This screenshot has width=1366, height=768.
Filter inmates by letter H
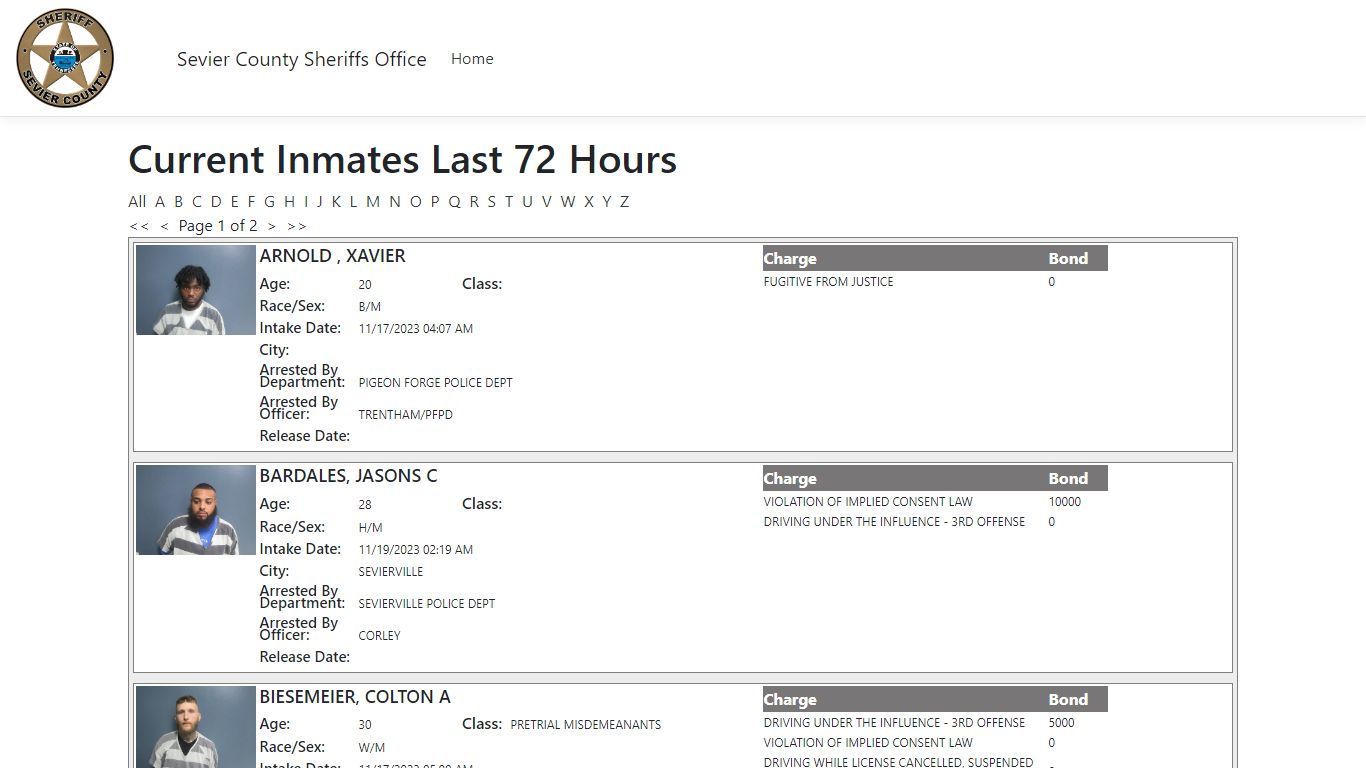pyautogui.click(x=289, y=201)
